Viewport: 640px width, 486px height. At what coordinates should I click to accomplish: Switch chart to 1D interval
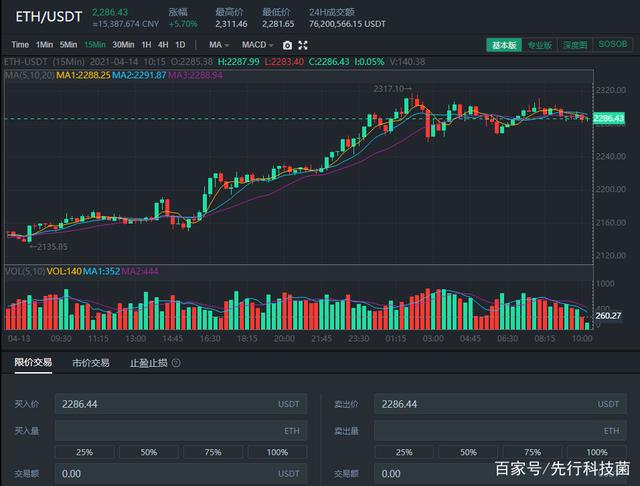(x=180, y=45)
